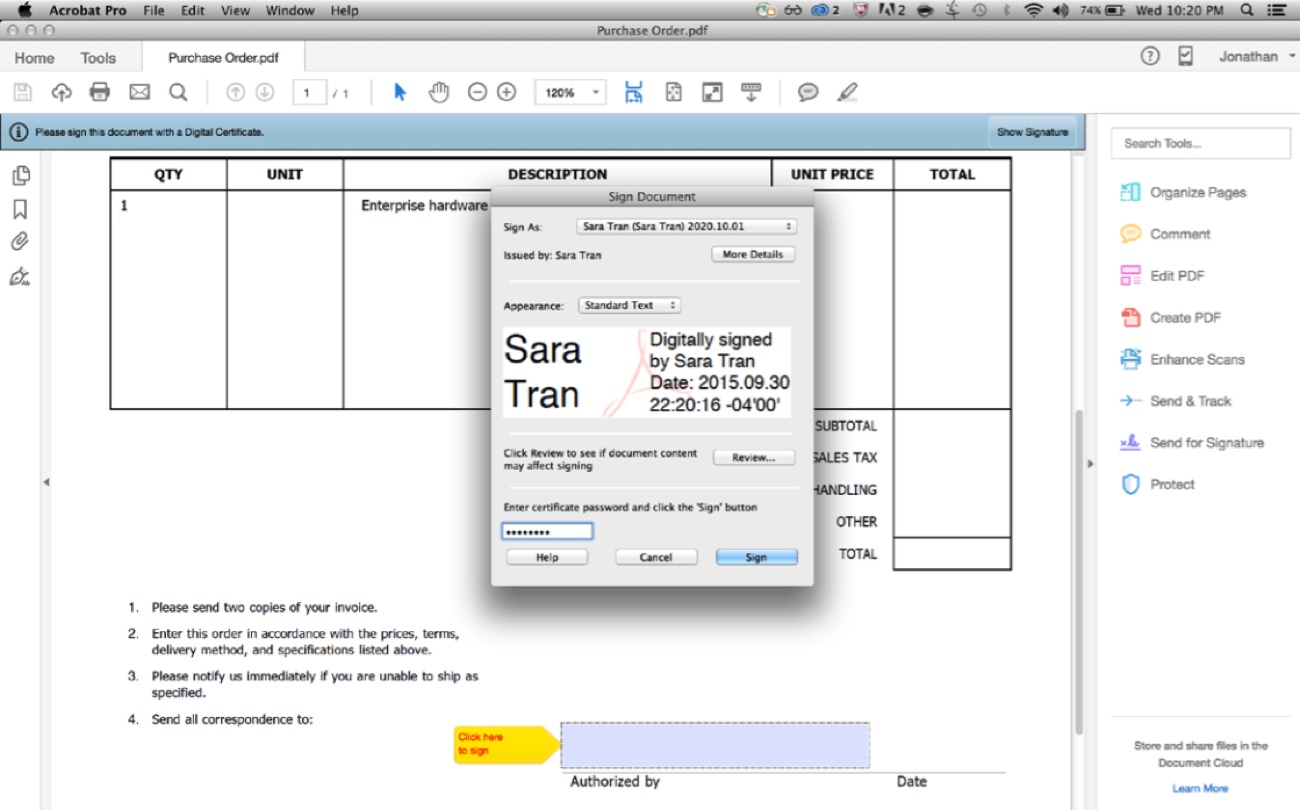Click the Search Tools field
1300x810 pixels.
click(1200, 143)
